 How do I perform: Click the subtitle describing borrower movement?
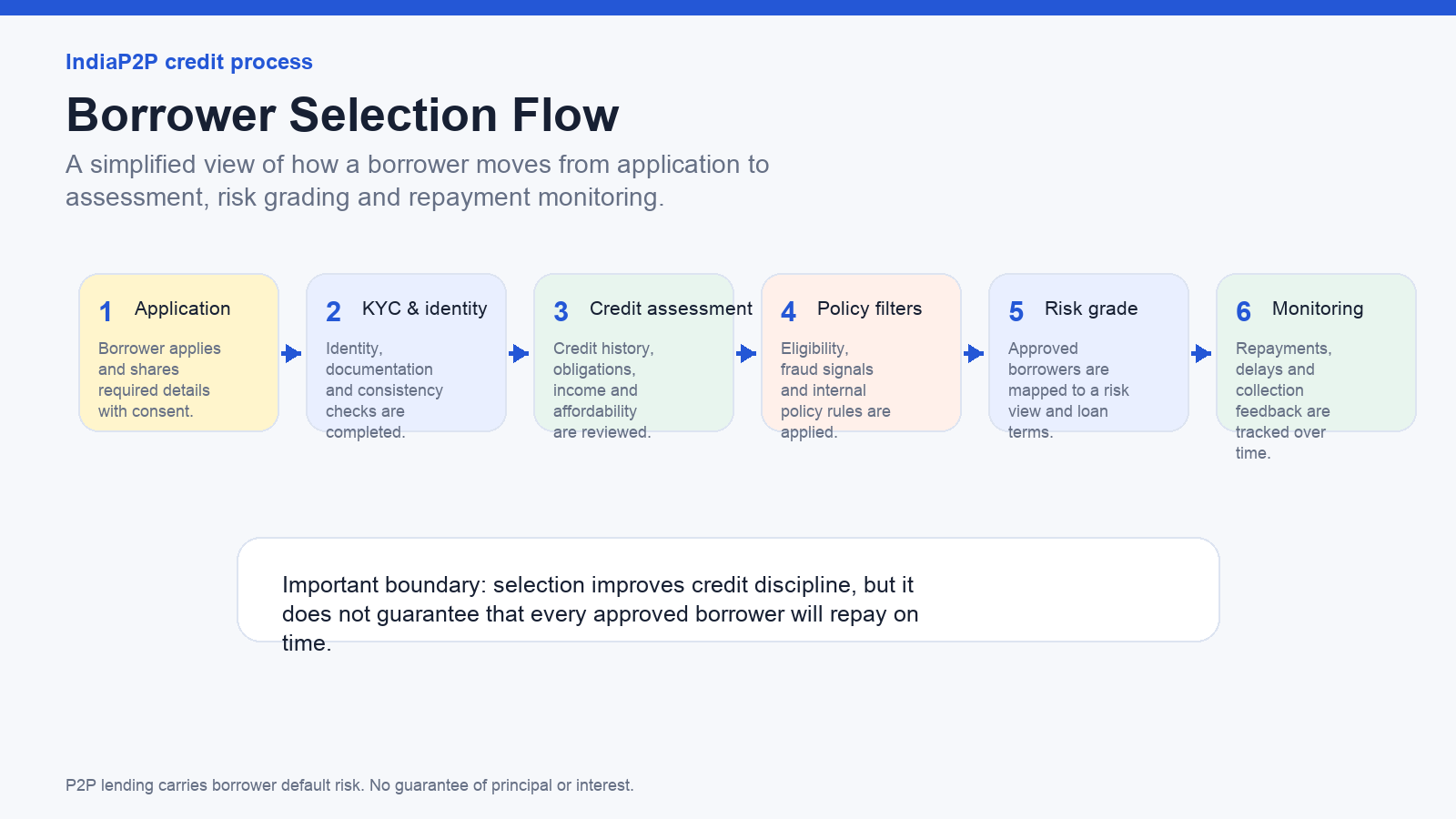tap(418, 180)
